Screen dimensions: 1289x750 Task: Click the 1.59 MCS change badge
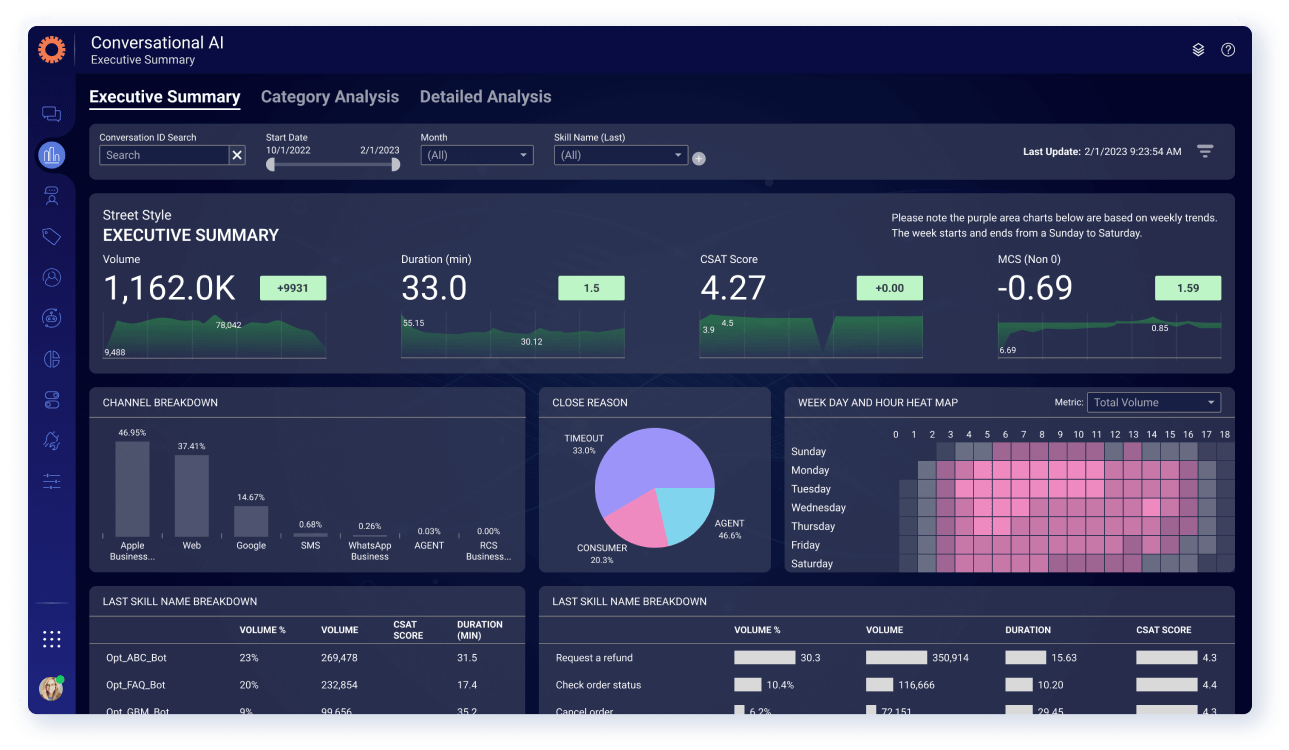tap(1188, 288)
